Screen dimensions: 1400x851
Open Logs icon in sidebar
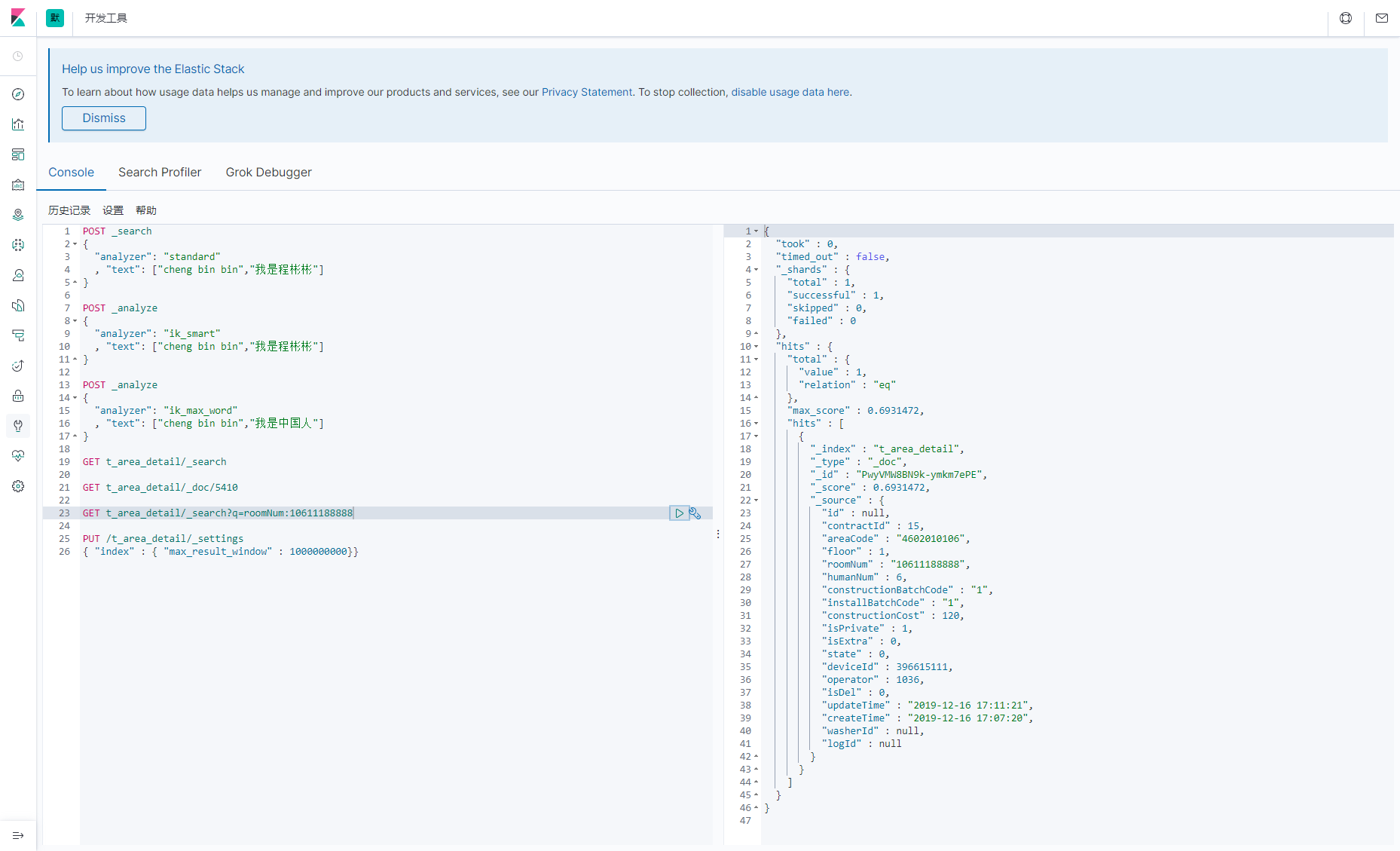(x=18, y=305)
